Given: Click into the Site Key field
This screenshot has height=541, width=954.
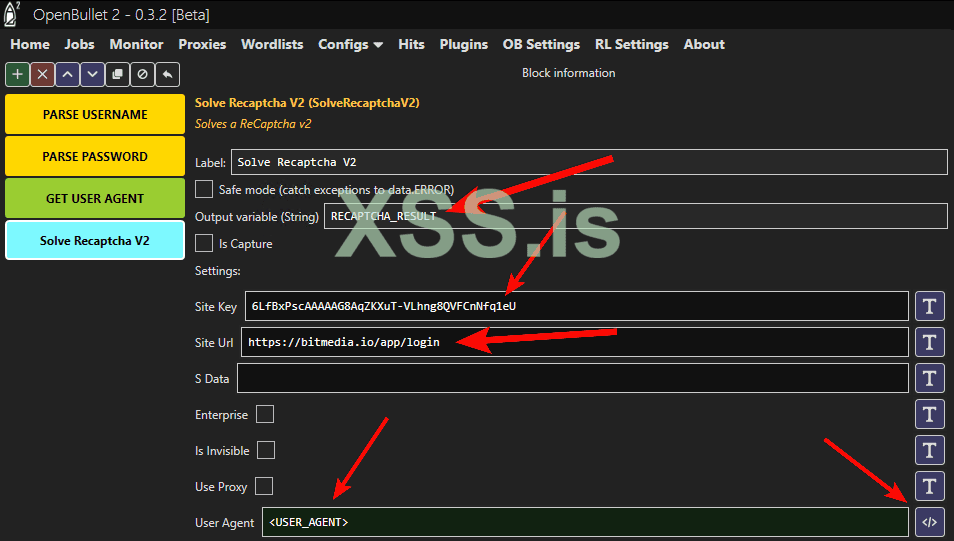Looking at the screenshot, I should tap(577, 306).
